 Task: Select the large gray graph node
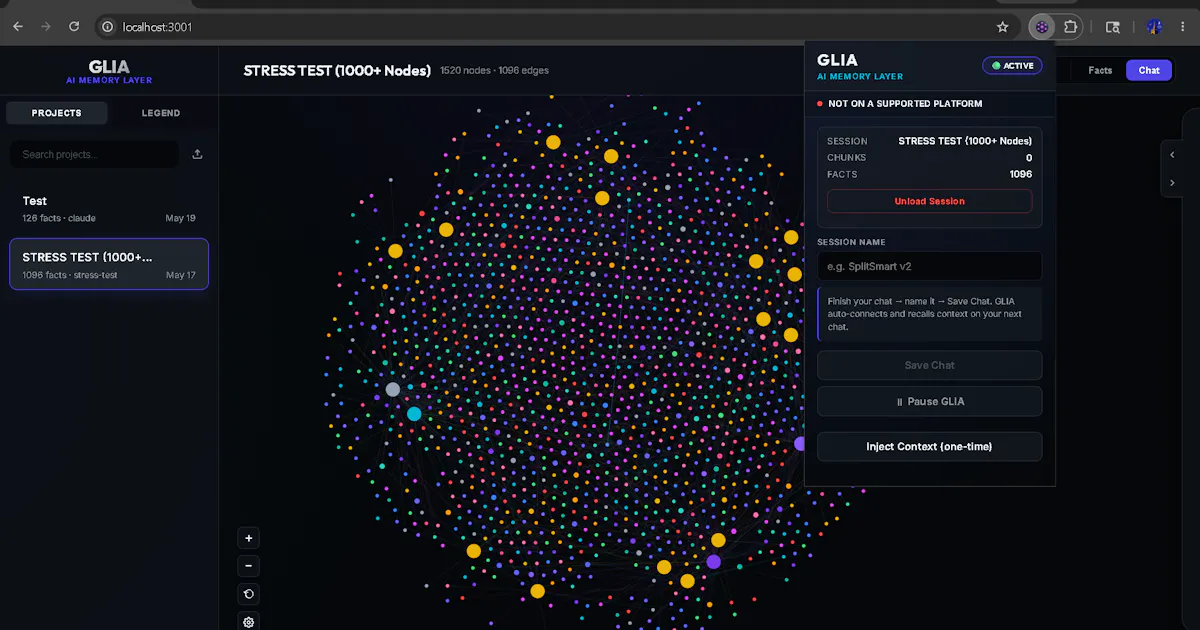[393, 389]
